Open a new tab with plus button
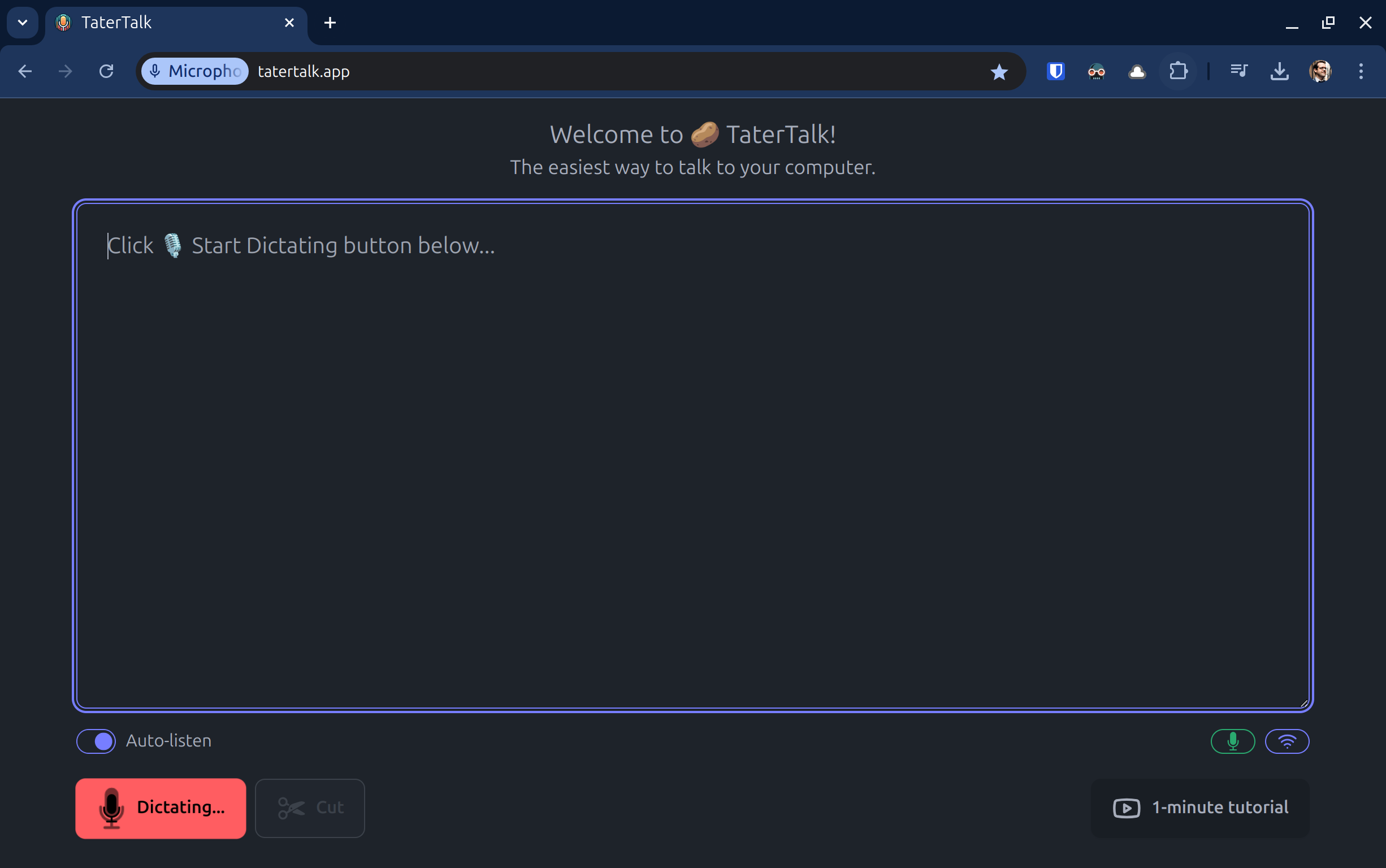 (330, 23)
